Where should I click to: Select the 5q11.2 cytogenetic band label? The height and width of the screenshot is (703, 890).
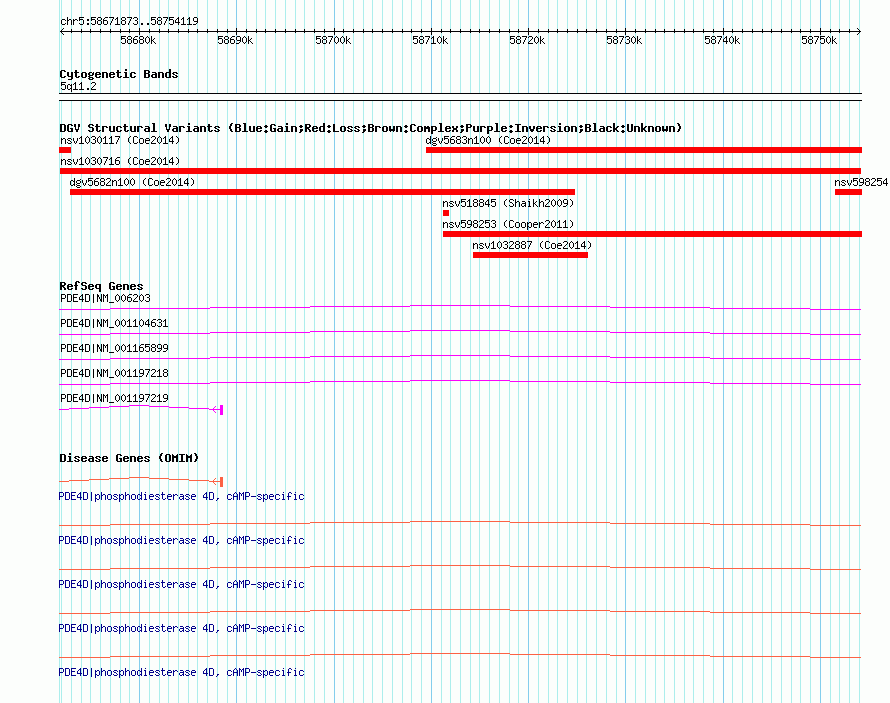pos(78,86)
